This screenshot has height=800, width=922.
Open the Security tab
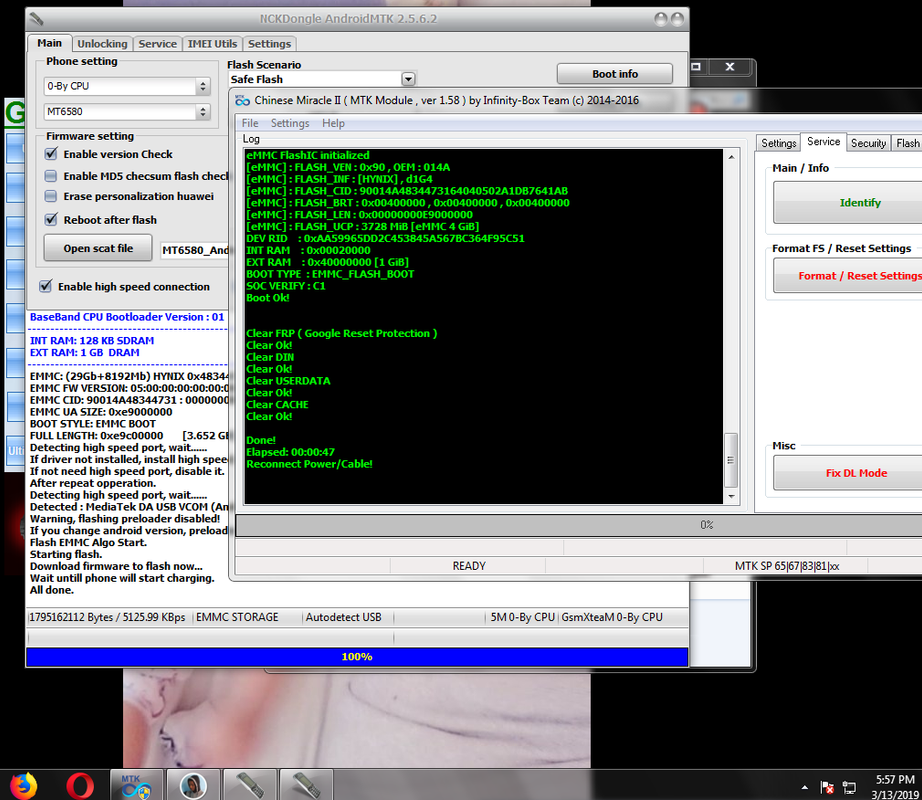click(x=868, y=143)
